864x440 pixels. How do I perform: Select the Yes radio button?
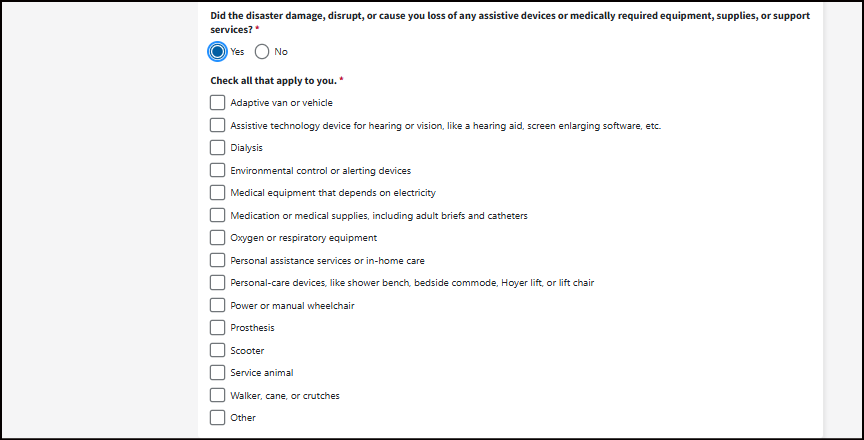[218, 52]
